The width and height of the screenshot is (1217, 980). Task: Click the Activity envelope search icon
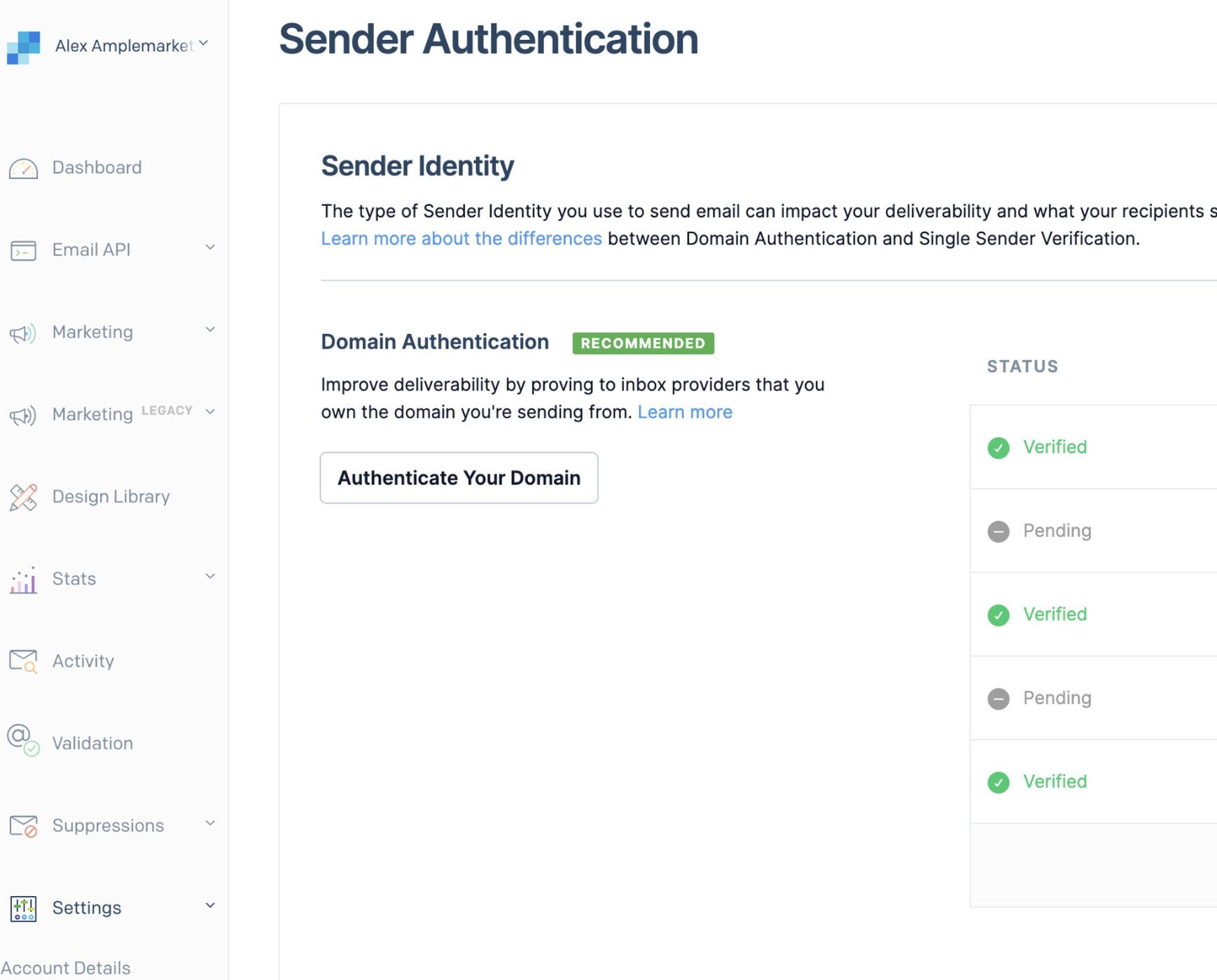[x=23, y=661]
